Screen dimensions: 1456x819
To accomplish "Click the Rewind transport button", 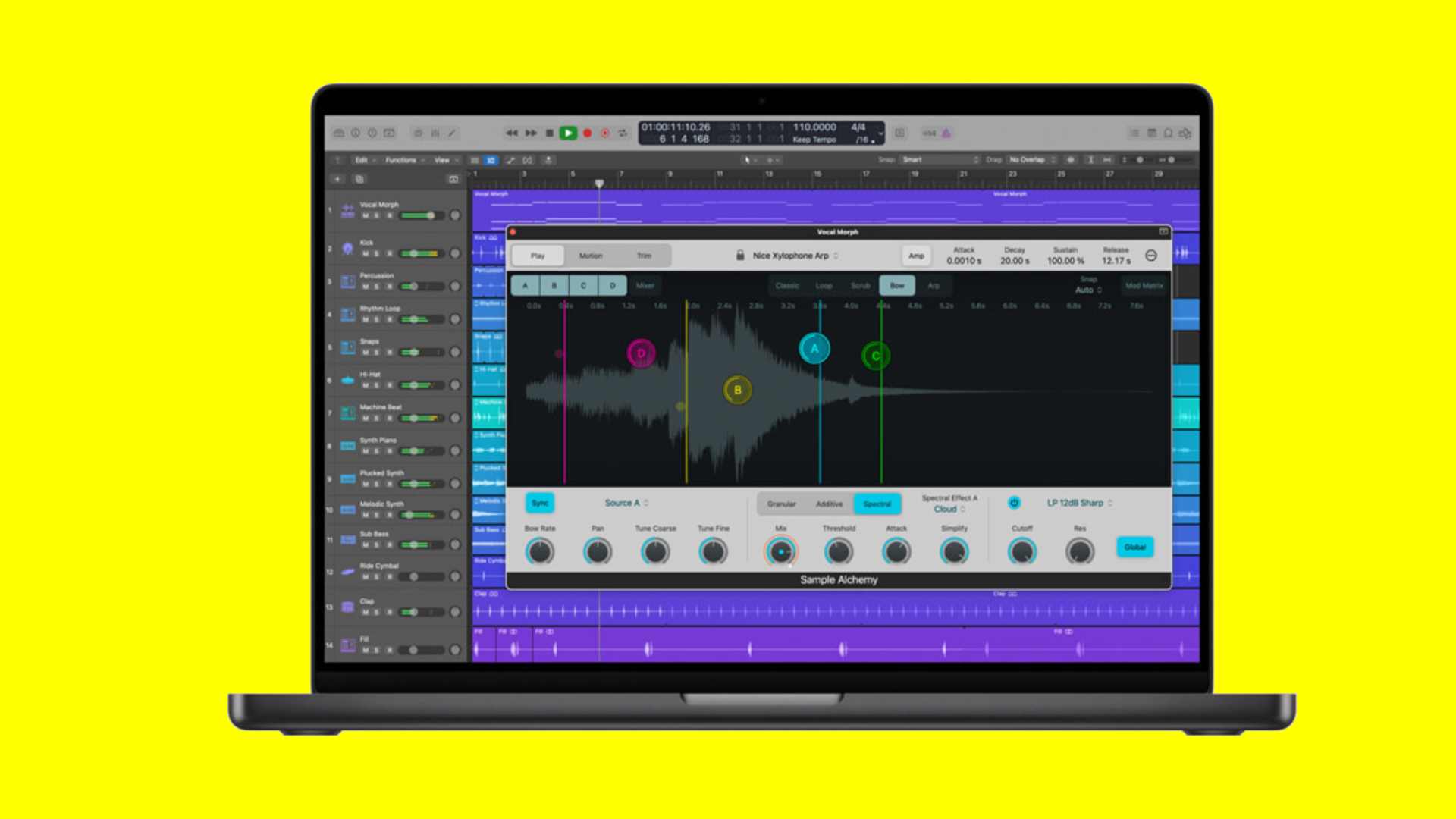I will 512,133.
